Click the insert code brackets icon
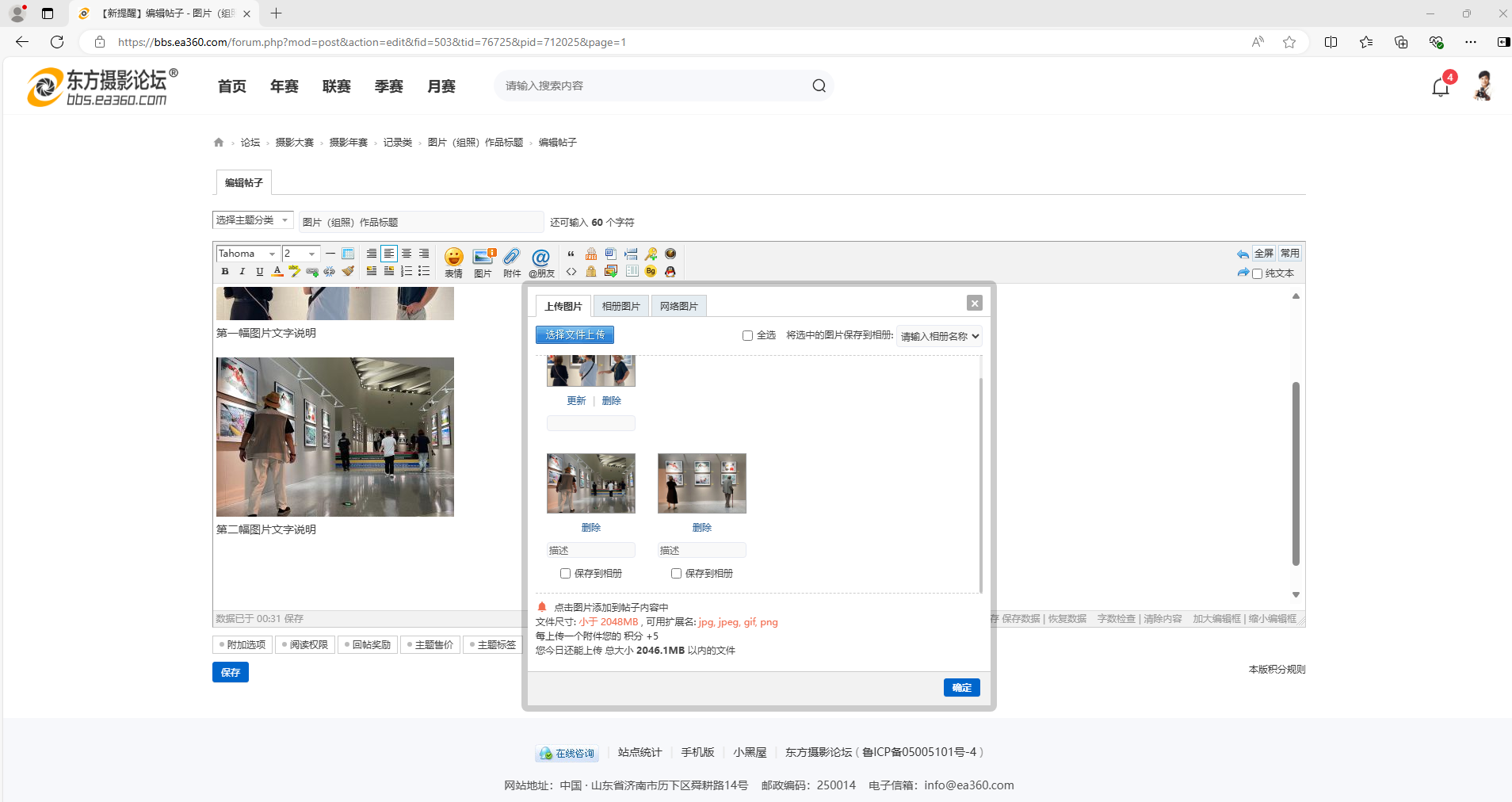Viewport: 1512px width, 802px height. 571,272
